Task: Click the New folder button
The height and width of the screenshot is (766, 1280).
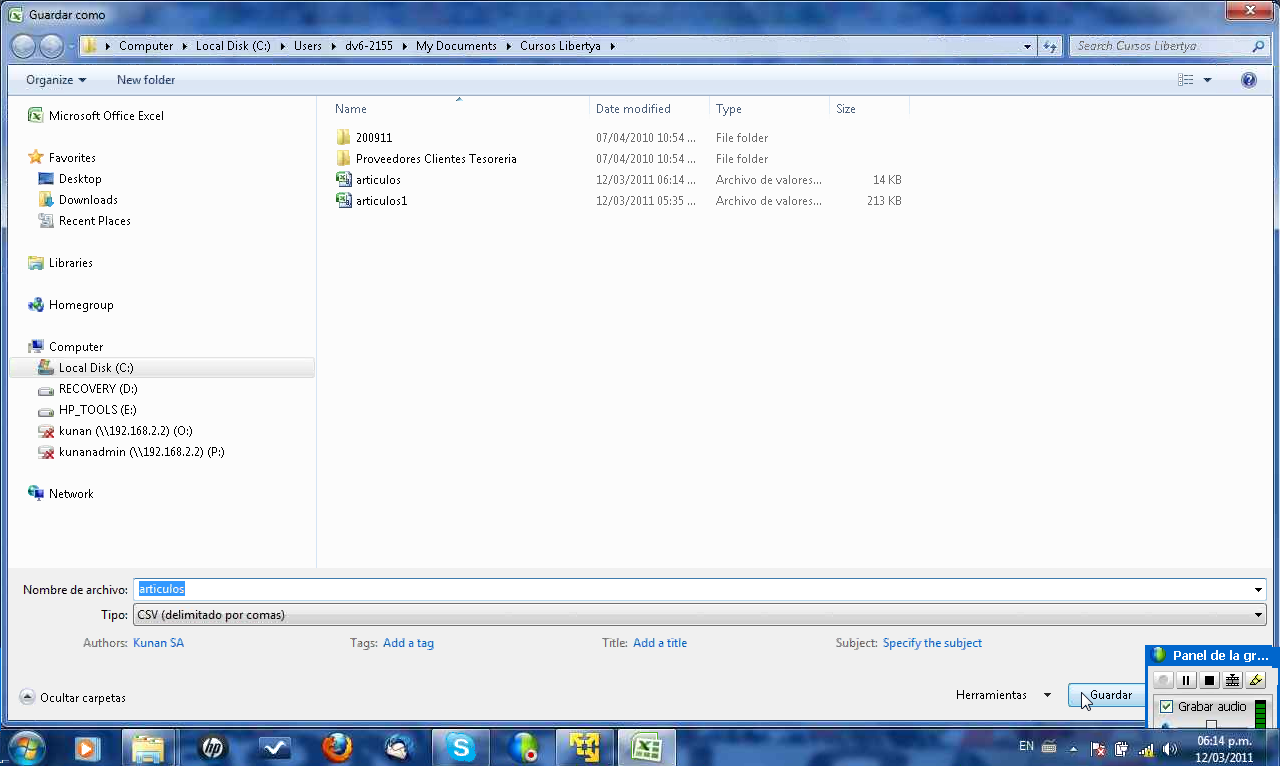Action: [146, 80]
